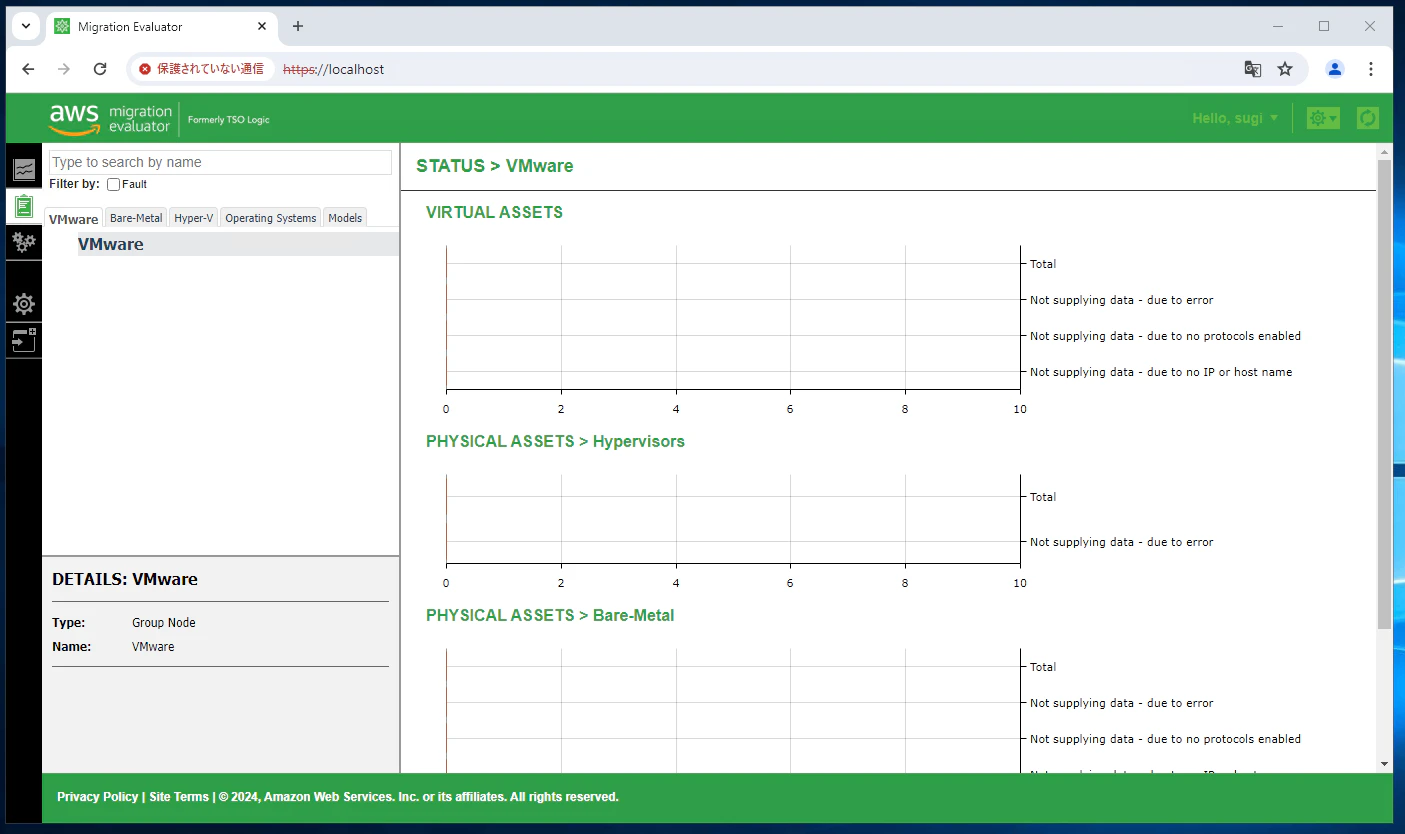This screenshot has height=834, width=1405.
Task: Switch to the Operating Systems tab
Action: [x=271, y=218]
